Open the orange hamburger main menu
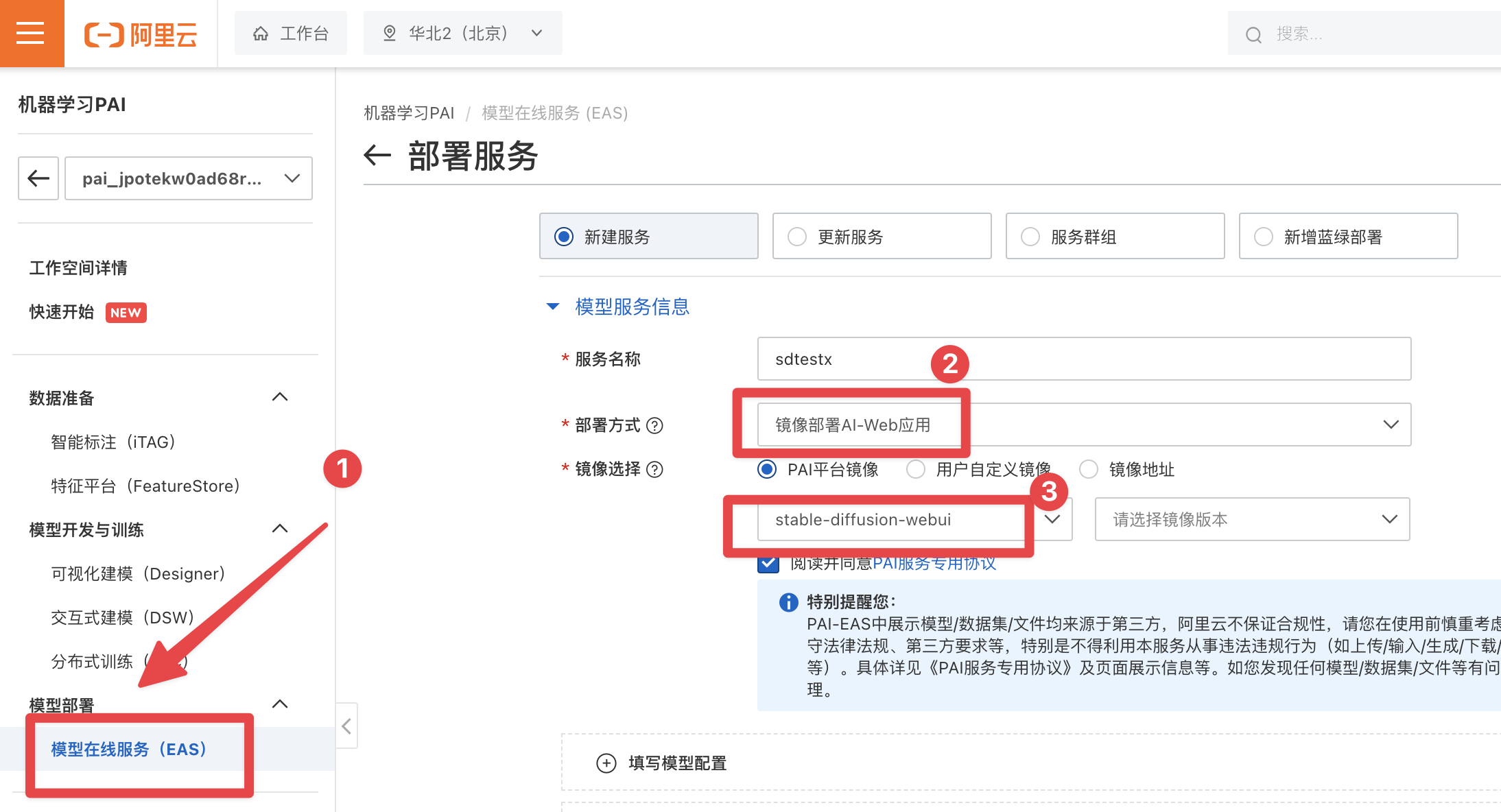The height and width of the screenshot is (812, 1501). (x=31, y=33)
